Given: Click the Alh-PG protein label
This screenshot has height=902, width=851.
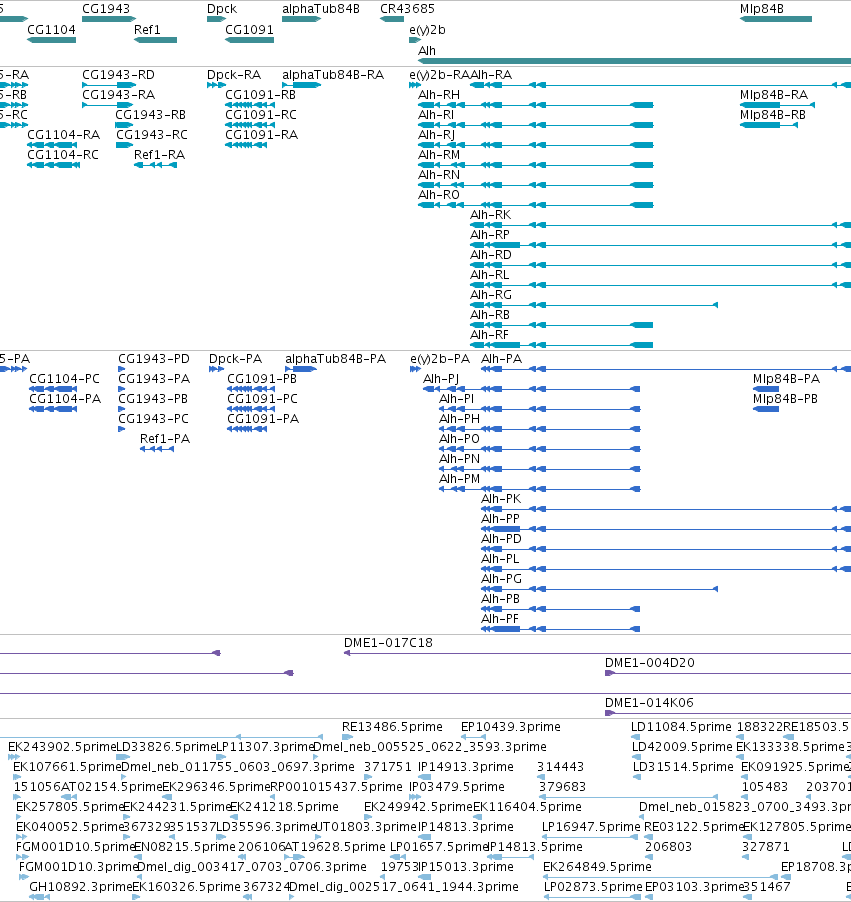Looking at the screenshot, I should (501, 579).
